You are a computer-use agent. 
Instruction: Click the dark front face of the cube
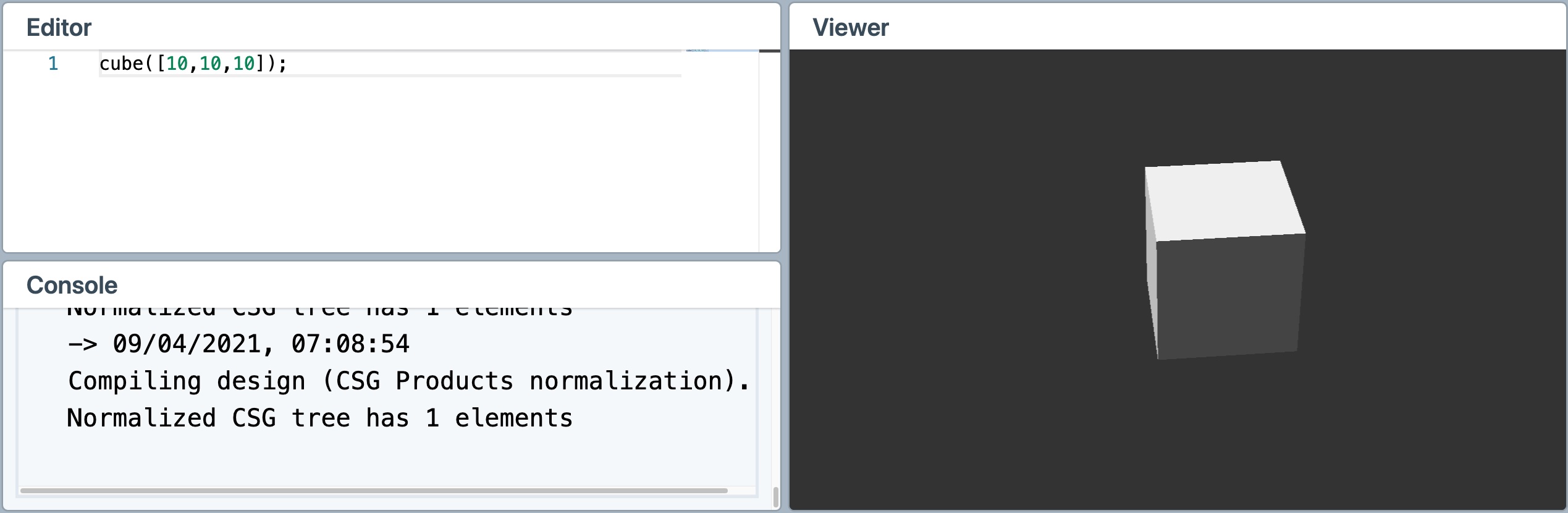pyautogui.click(x=1229, y=297)
